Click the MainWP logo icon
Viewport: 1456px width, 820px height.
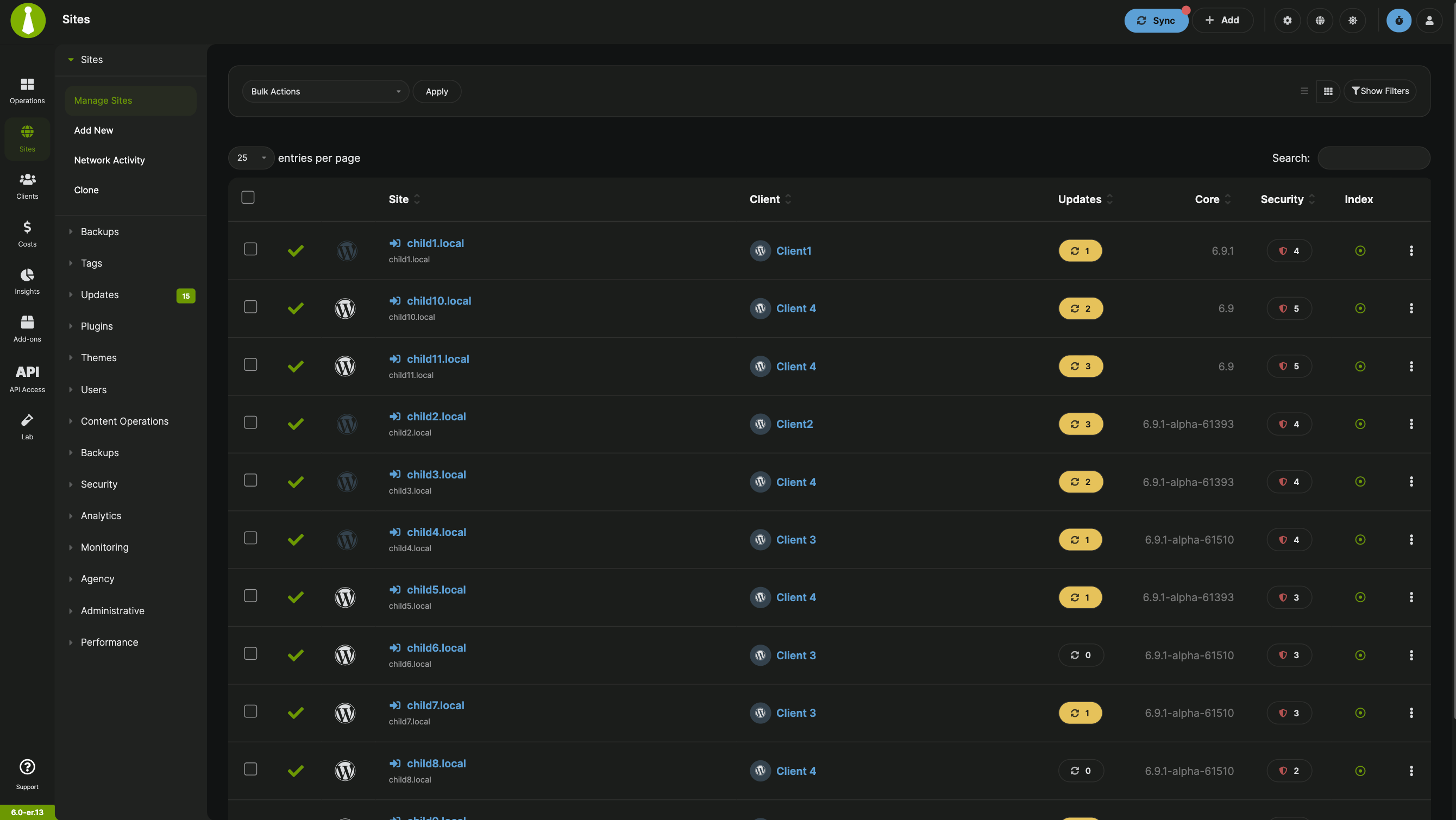(x=28, y=20)
